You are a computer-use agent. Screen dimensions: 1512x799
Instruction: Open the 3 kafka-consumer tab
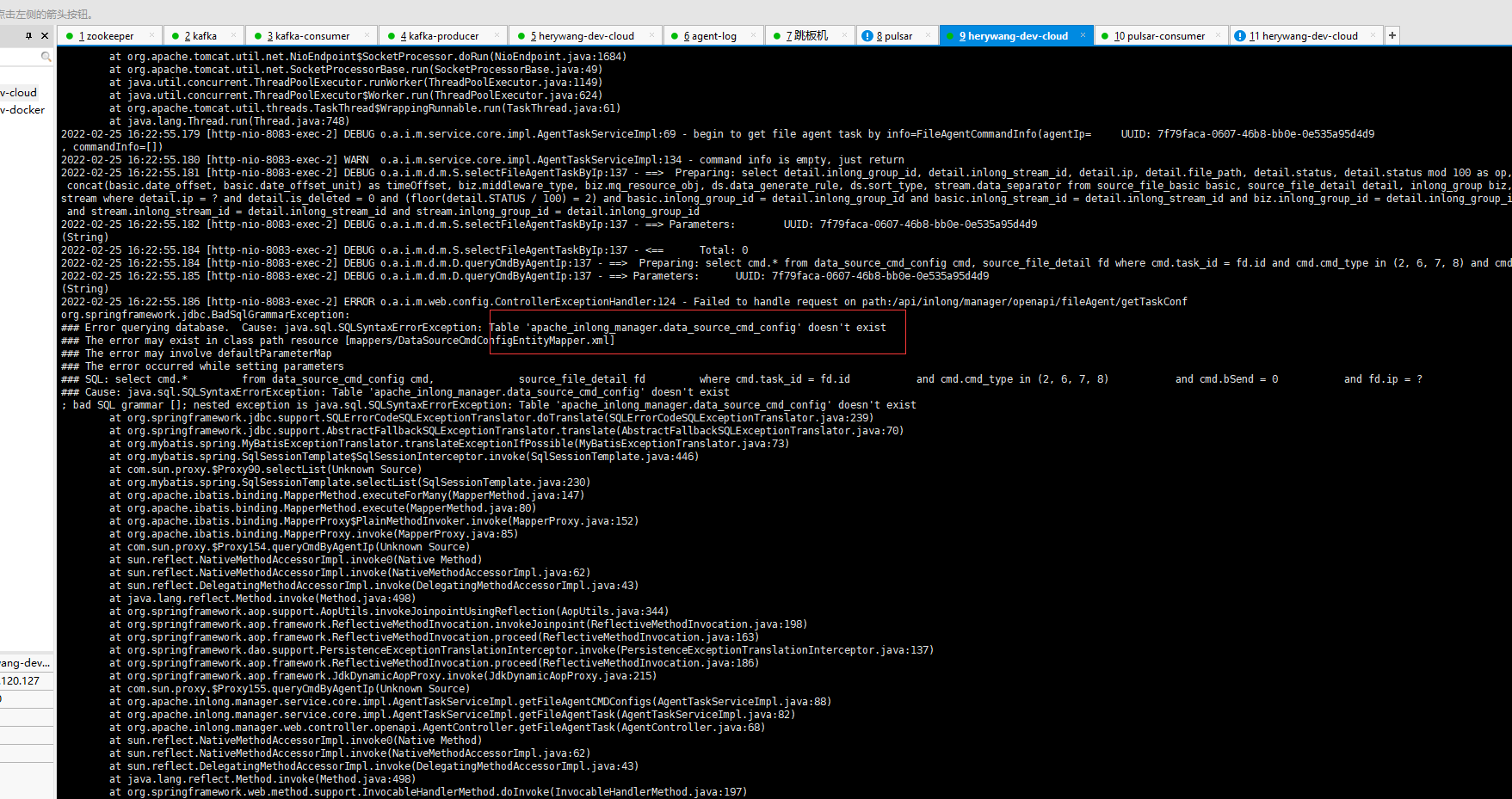pyautogui.click(x=312, y=36)
